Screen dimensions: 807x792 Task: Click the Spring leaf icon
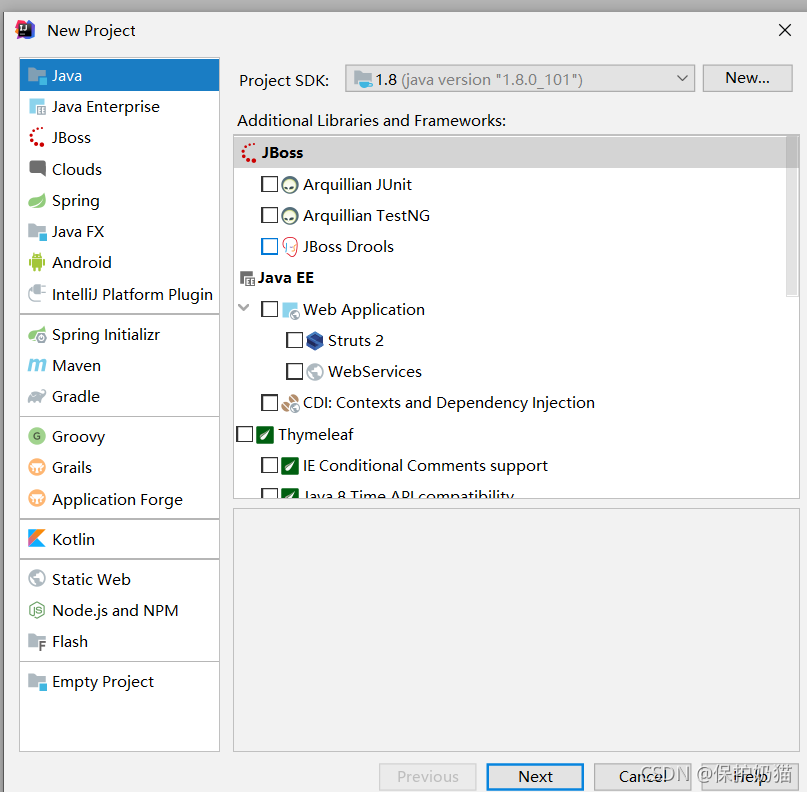pos(37,200)
